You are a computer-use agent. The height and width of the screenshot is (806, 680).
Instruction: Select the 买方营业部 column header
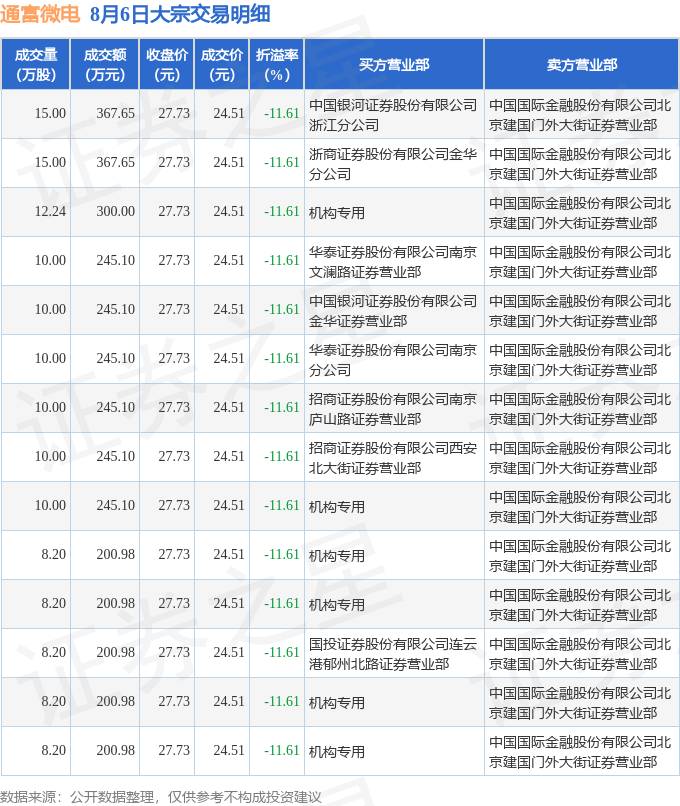(x=394, y=64)
